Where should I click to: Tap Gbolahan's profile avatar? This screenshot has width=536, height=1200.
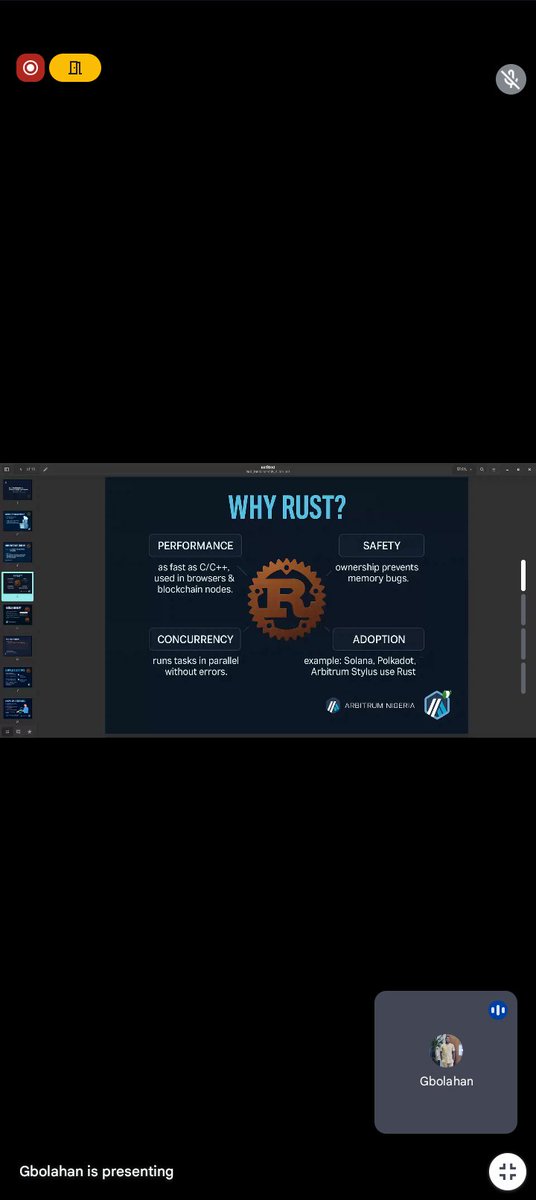tap(446, 1051)
